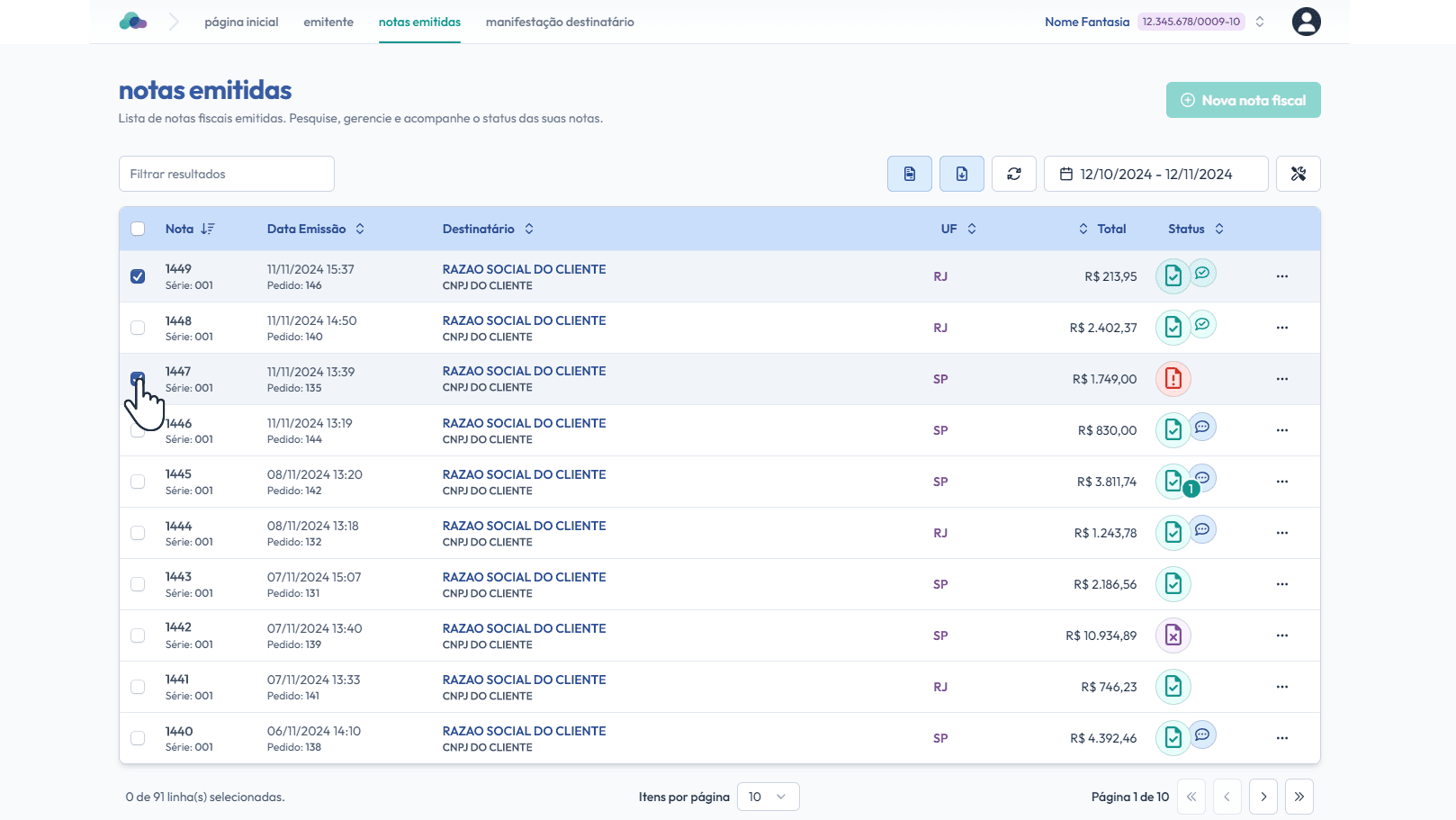Select the checkbox for nota 1443

point(138,584)
